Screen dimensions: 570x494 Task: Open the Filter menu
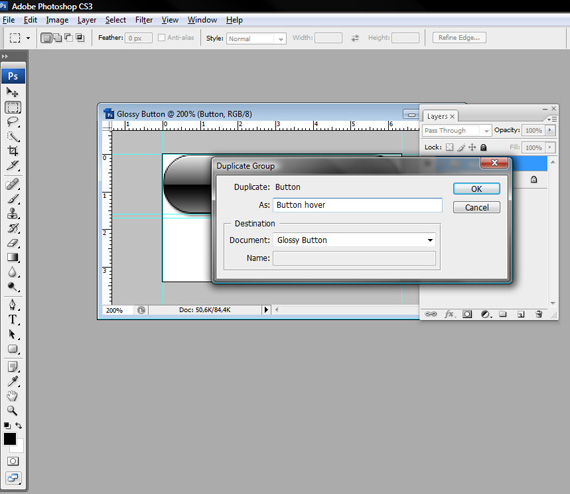144,20
